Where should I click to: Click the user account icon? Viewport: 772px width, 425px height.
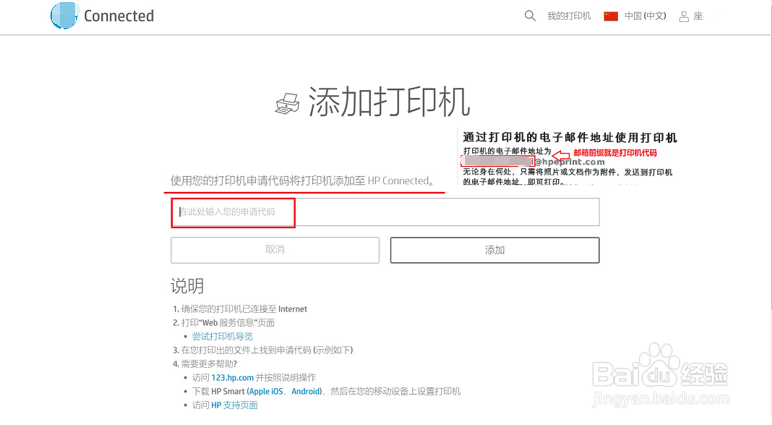pos(684,17)
